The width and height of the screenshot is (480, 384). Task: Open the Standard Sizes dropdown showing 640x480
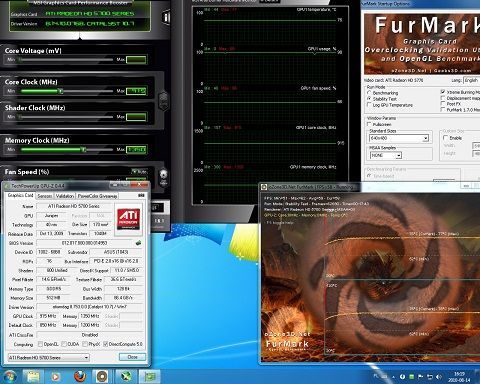coord(399,138)
